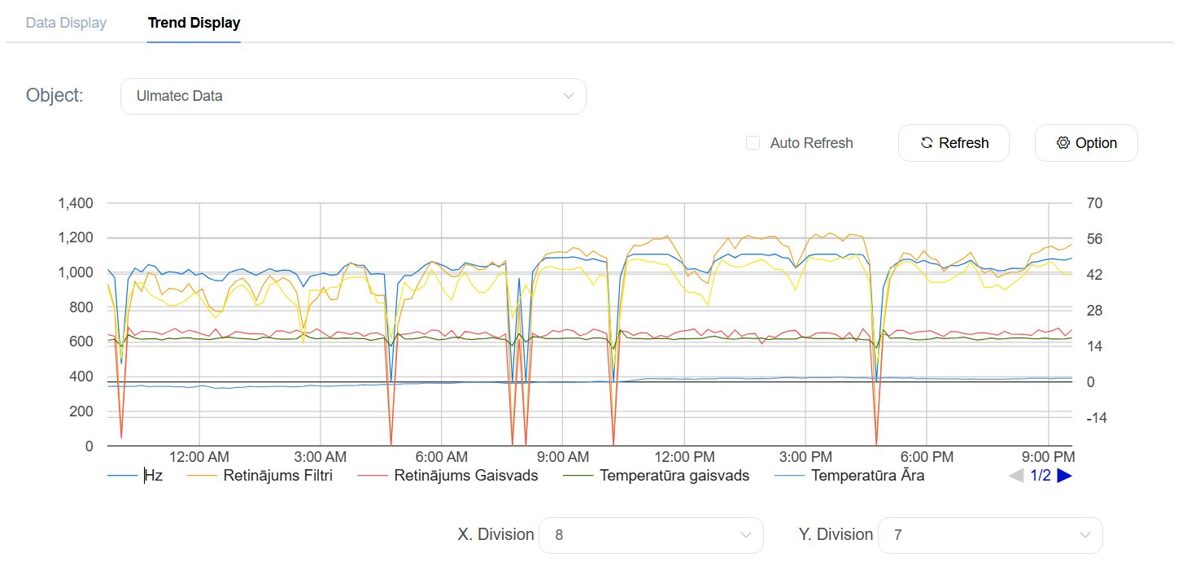Switch to the Data Display tab

coord(66,22)
